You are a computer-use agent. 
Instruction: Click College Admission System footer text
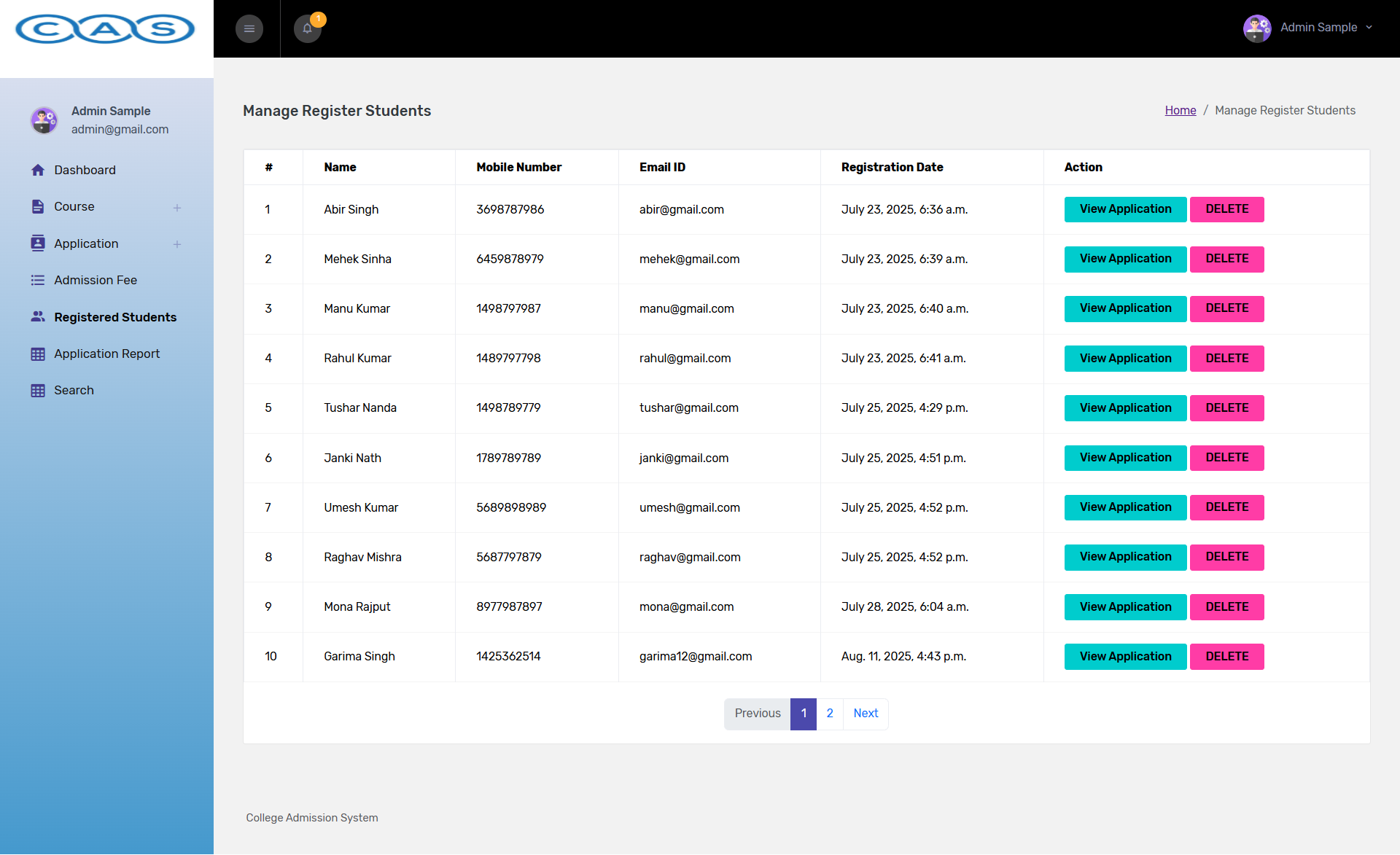coord(312,818)
